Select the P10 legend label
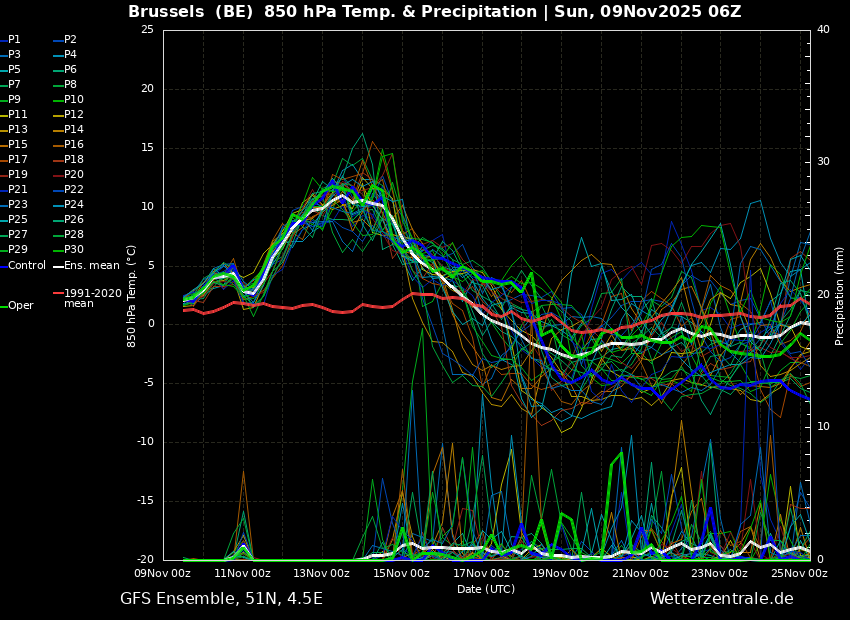The height and width of the screenshot is (620, 850). coord(74,99)
